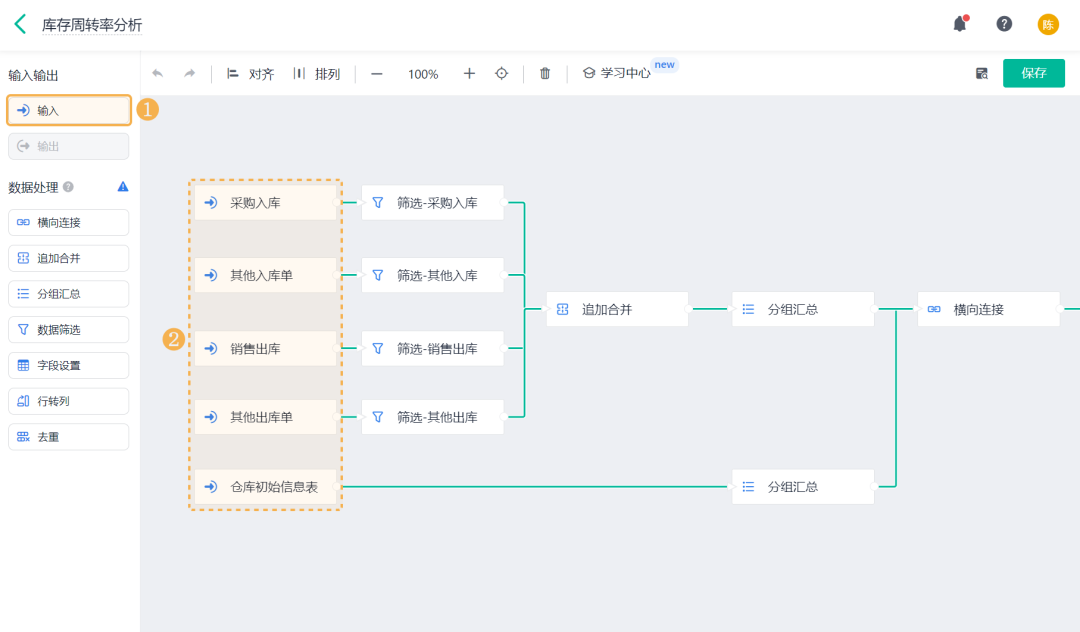Select the 数据筛选 tool in sidebar
1080x632 pixels.
click(69, 330)
